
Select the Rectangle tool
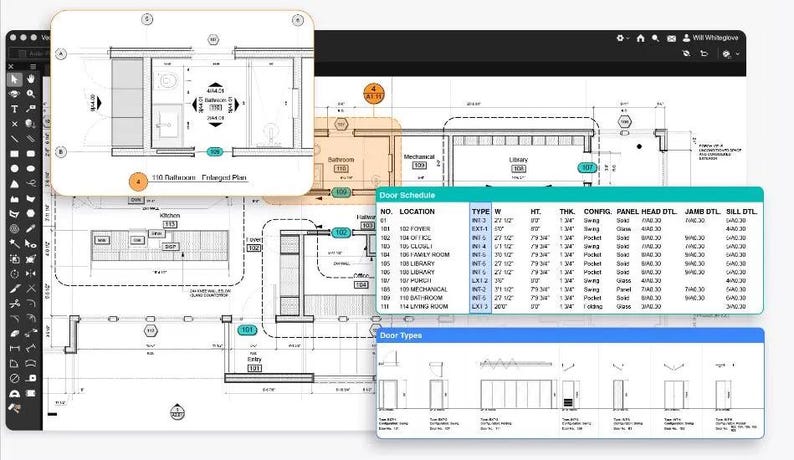coord(14,154)
